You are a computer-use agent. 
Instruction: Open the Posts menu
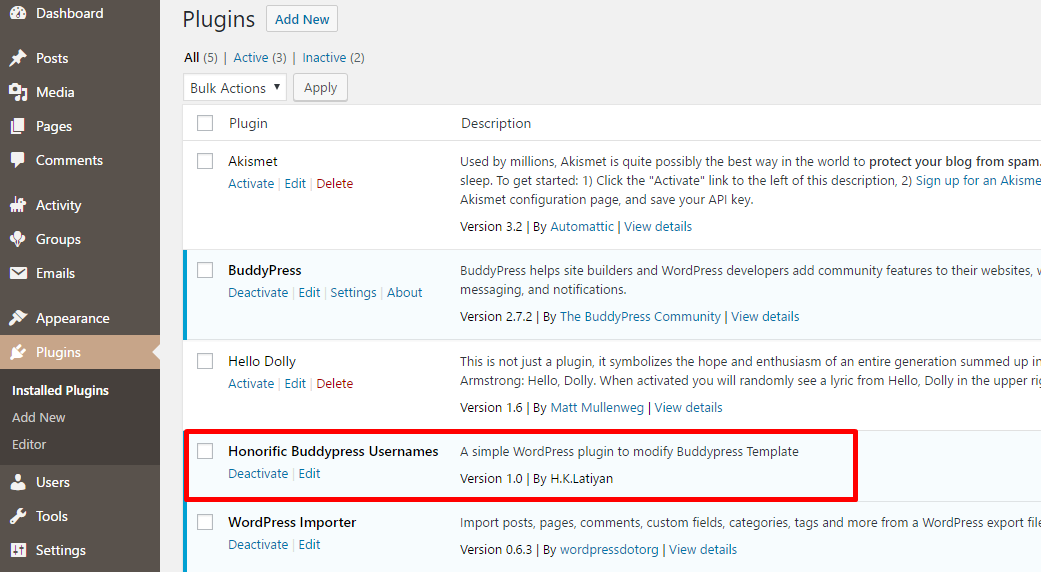click(x=52, y=58)
